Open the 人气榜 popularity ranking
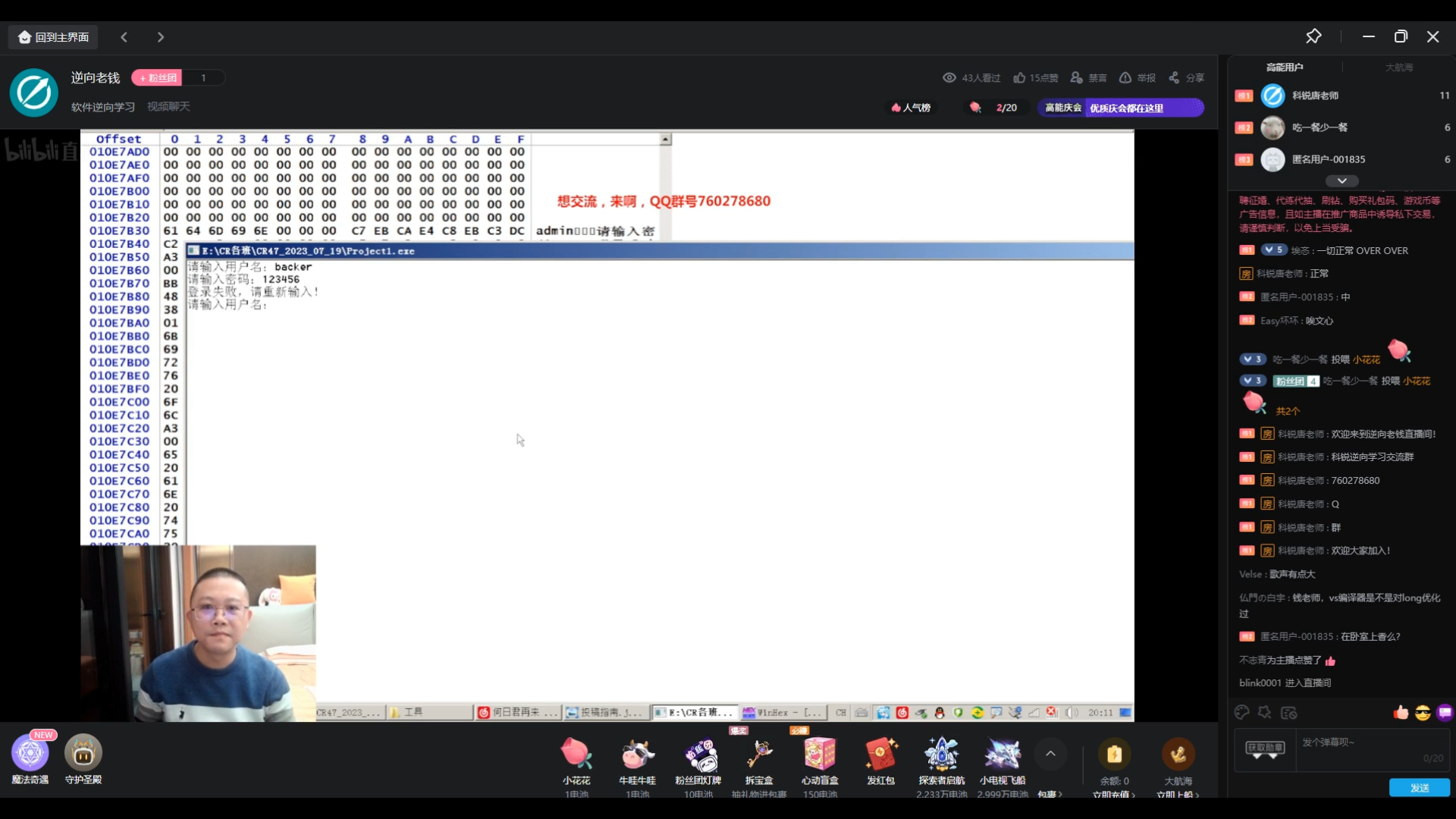This screenshot has width=1456, height=819. pyautogui.click(x=911, y=108)
